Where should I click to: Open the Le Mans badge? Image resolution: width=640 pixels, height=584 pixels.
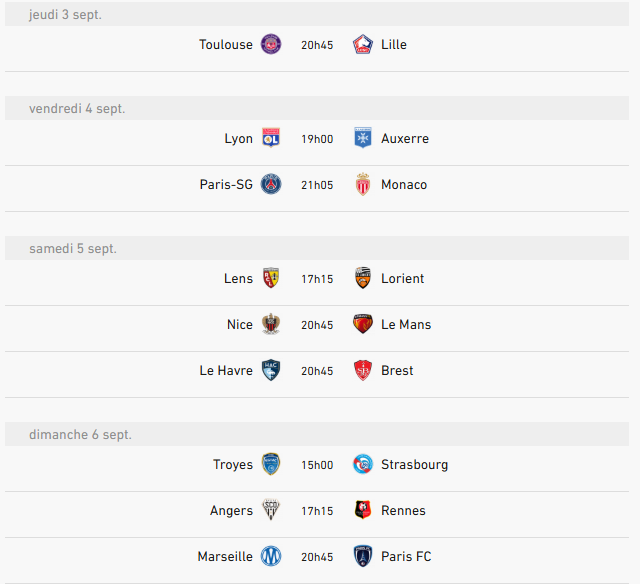(x=362, y=324)
